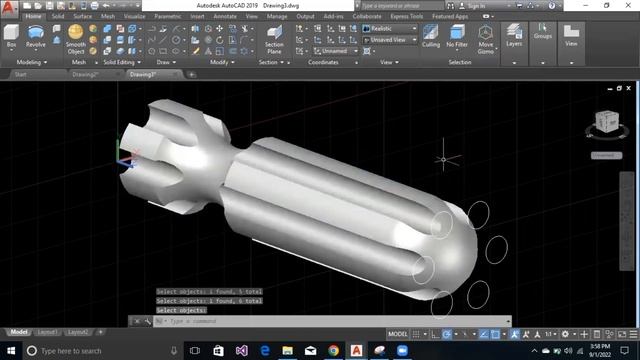640x360 pixels.
Task: Click the Help question mark icon
Action: coord(551,6)
